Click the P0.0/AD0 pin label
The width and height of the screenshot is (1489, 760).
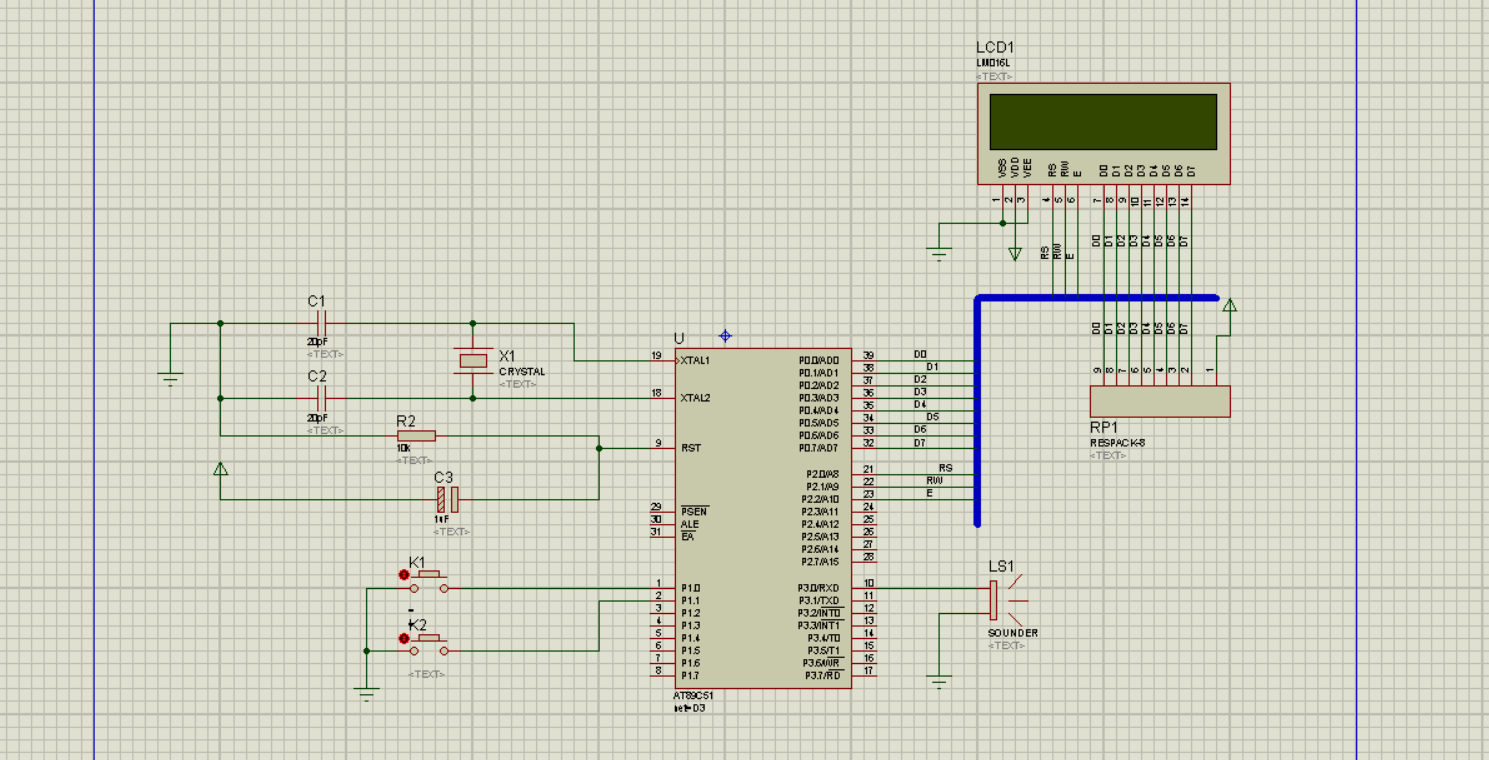click(819, 360)
